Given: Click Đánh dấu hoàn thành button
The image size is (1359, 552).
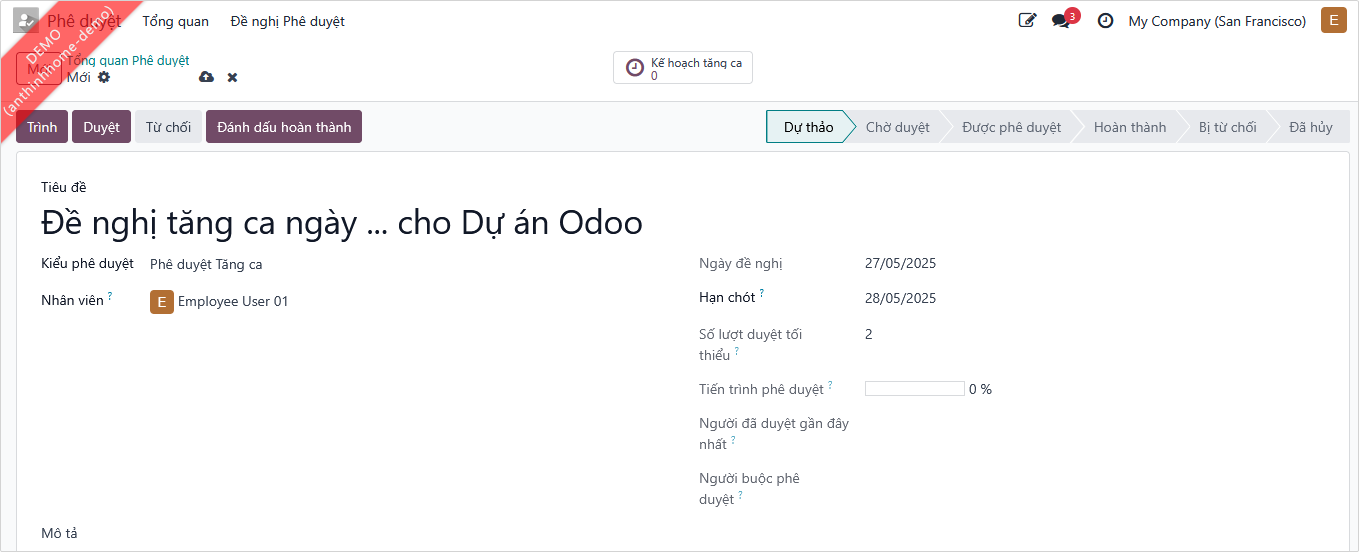Looking at the screenshot, I should 284,127.
